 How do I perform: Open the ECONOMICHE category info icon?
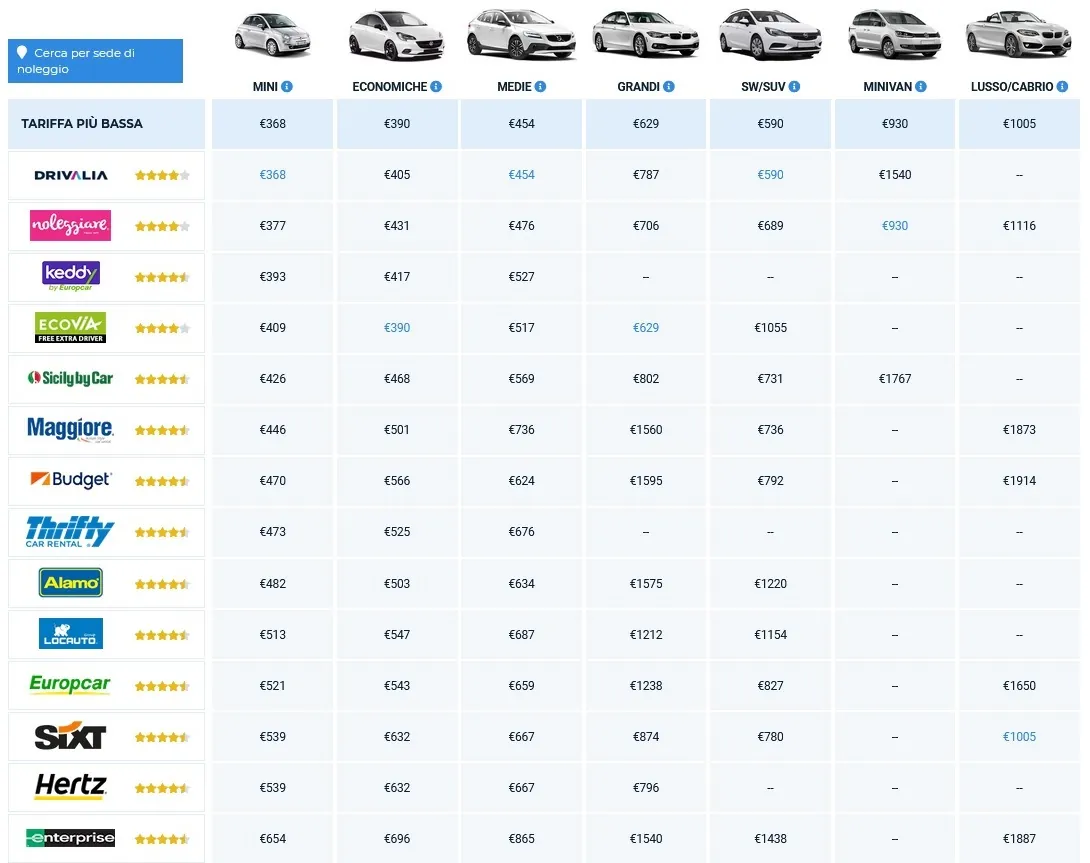(x=436, y=87)
